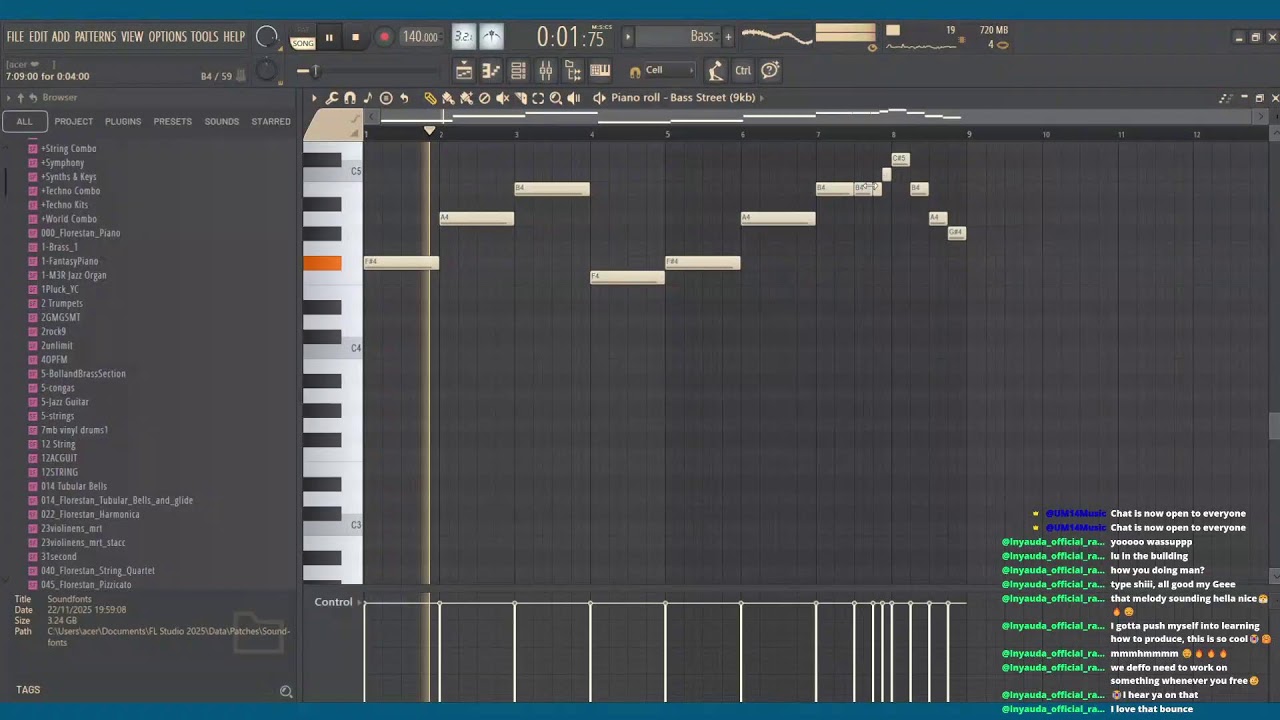Screen dimensions: 1280x720
Task: Toggle the piano roll snap magnet
Action: 350,98
